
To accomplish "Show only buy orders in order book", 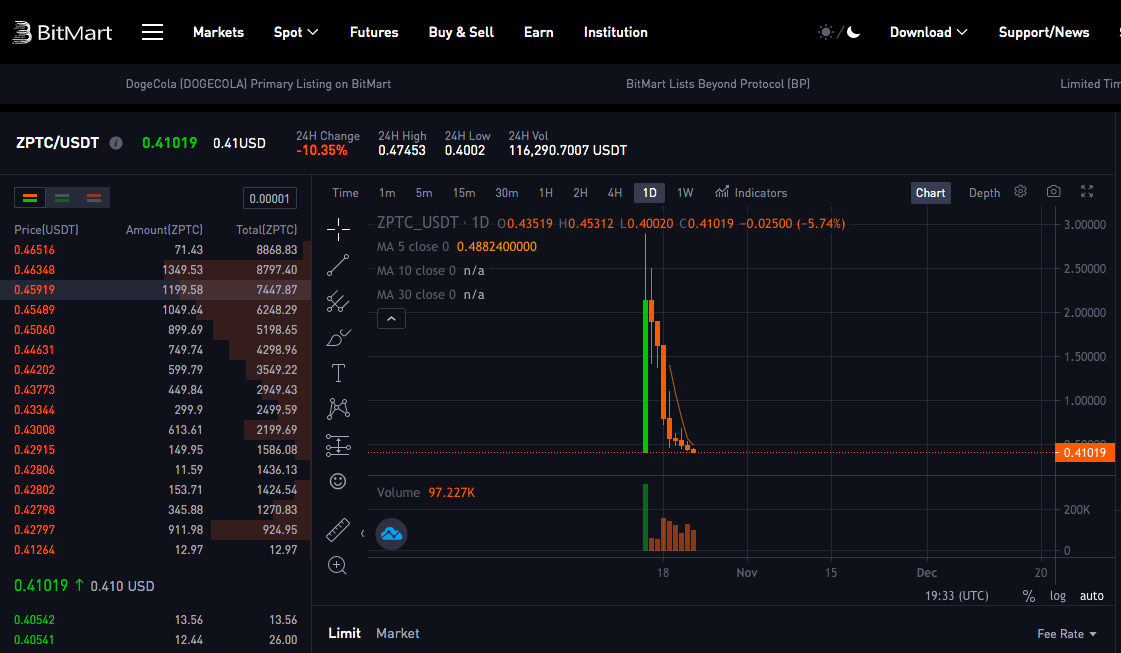I will [x=62, y=198].
